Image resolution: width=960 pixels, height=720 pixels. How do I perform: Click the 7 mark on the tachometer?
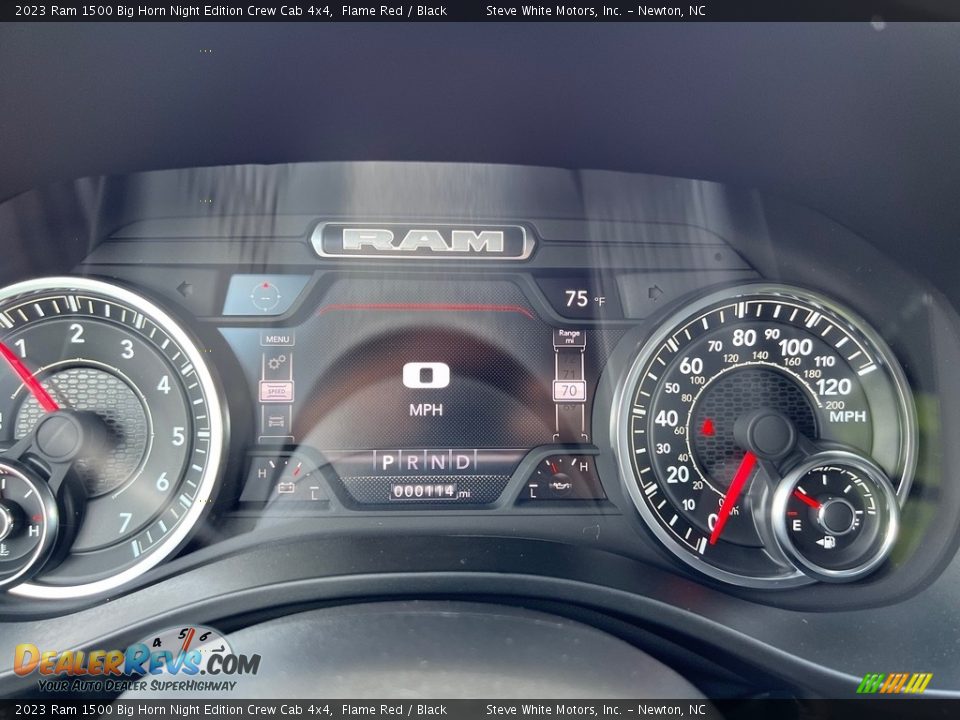click(126, 523)
